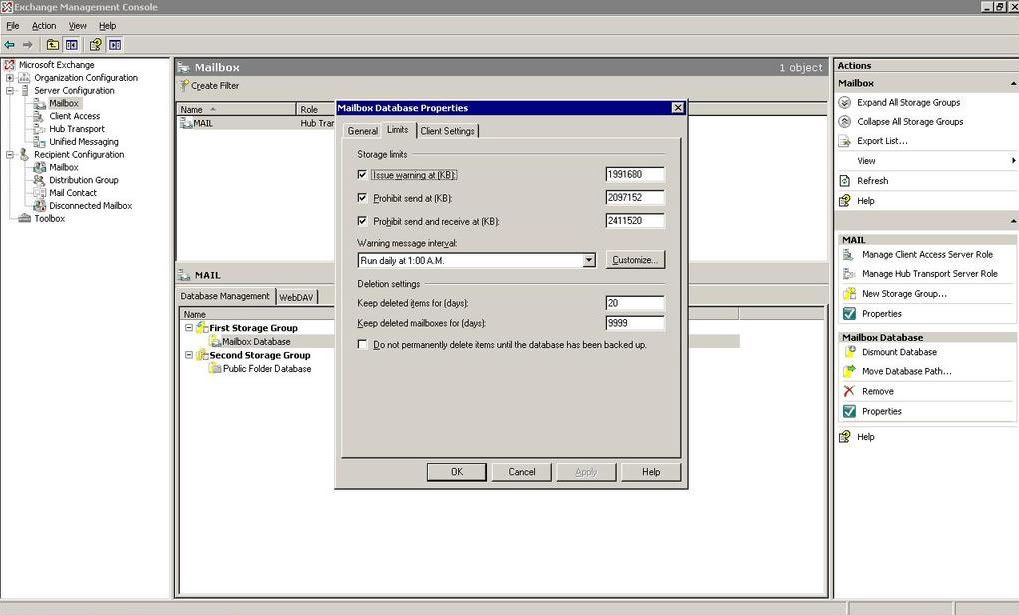This screenshot has width=1019, height=615.
Task: Click the Properties icon under MAIL section
Action: click(849, 314)
